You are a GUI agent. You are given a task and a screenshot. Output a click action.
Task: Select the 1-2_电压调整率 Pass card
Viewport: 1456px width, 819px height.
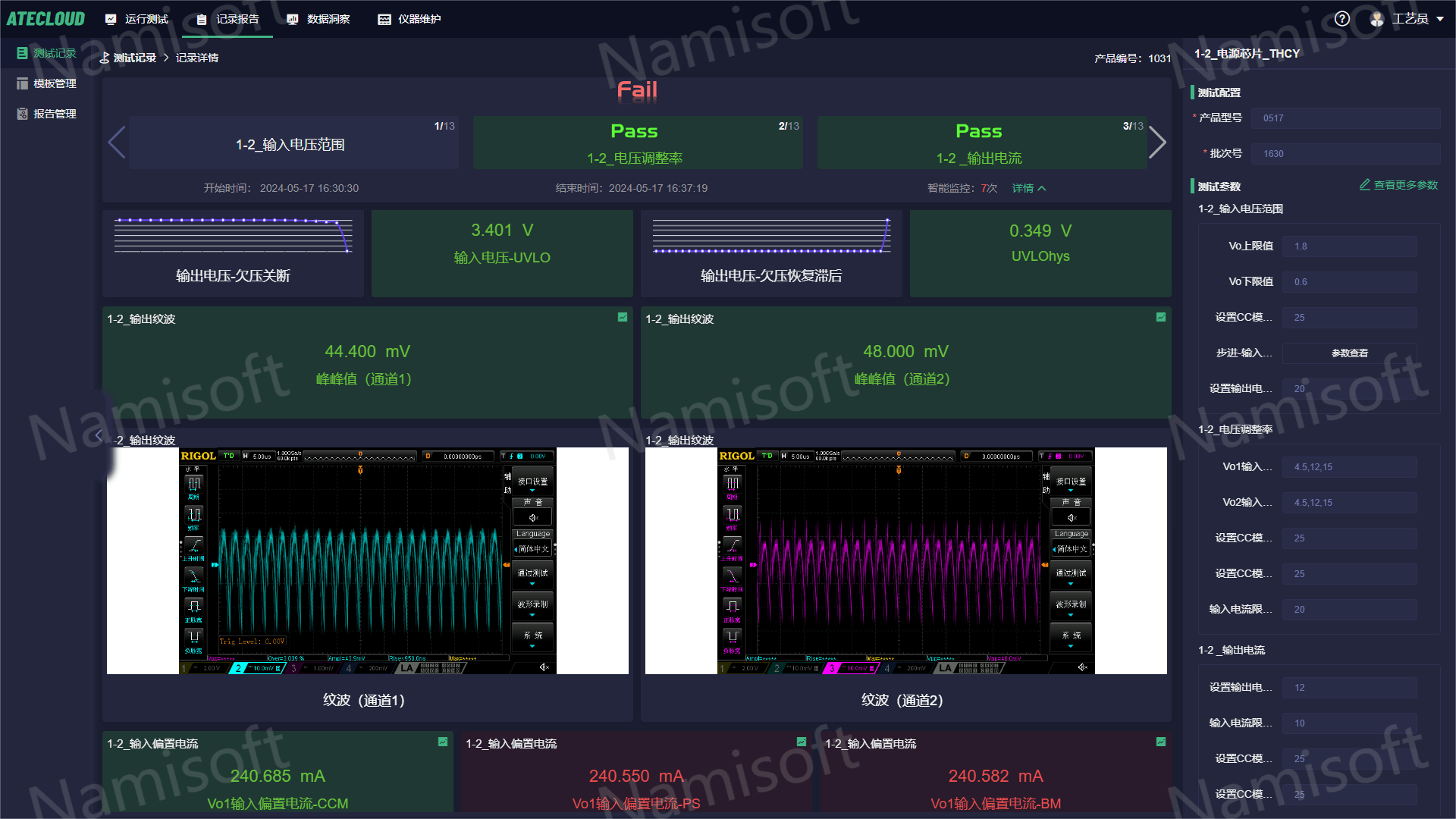pyautogui.click(x=637, y=143)
